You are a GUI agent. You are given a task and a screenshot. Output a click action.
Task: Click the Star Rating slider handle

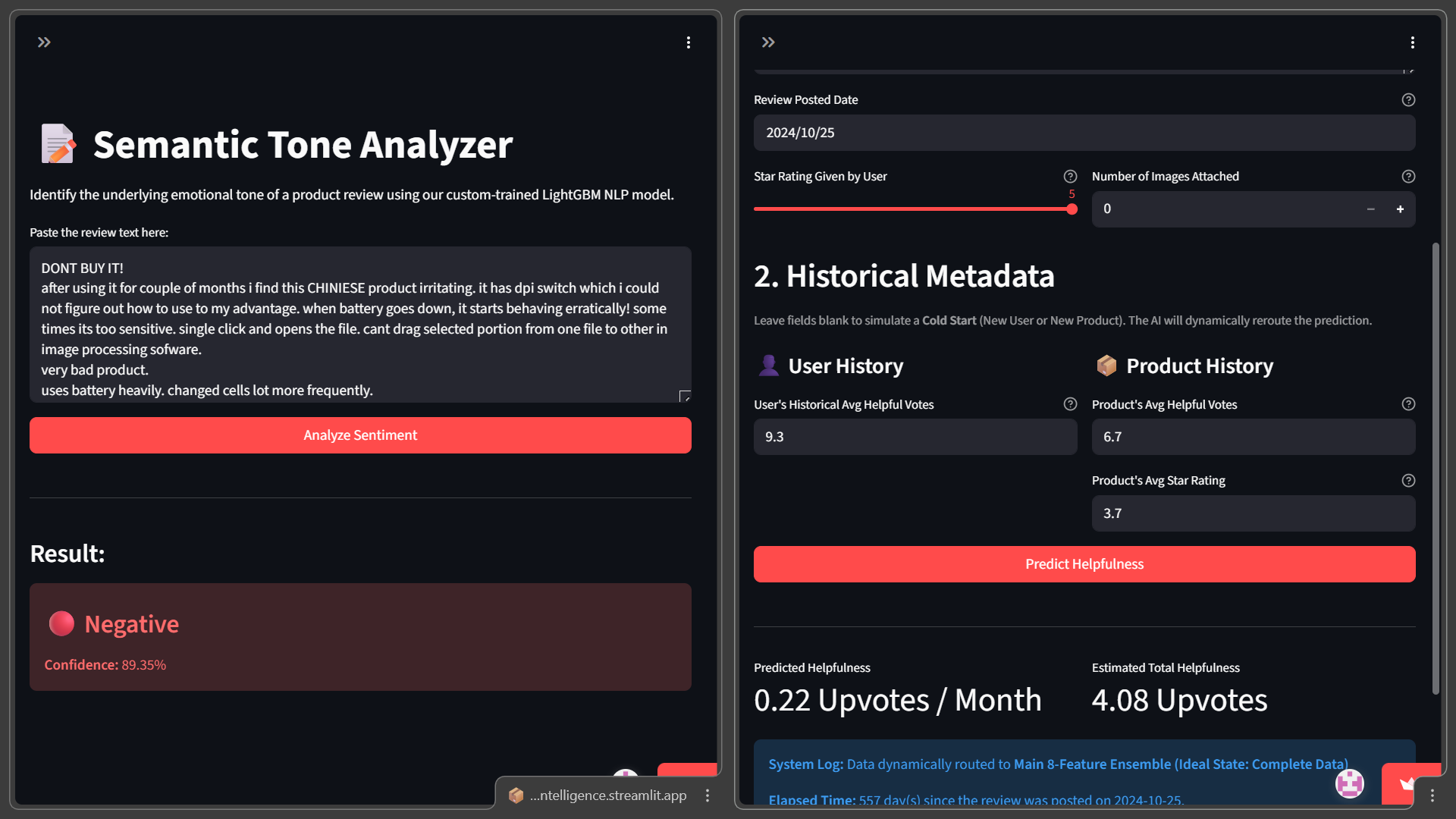[x=1072, y=209]
